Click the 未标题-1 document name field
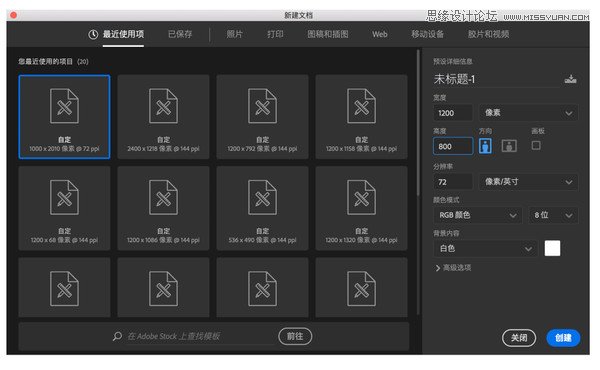600x370 pixels. tap(496, 79)
